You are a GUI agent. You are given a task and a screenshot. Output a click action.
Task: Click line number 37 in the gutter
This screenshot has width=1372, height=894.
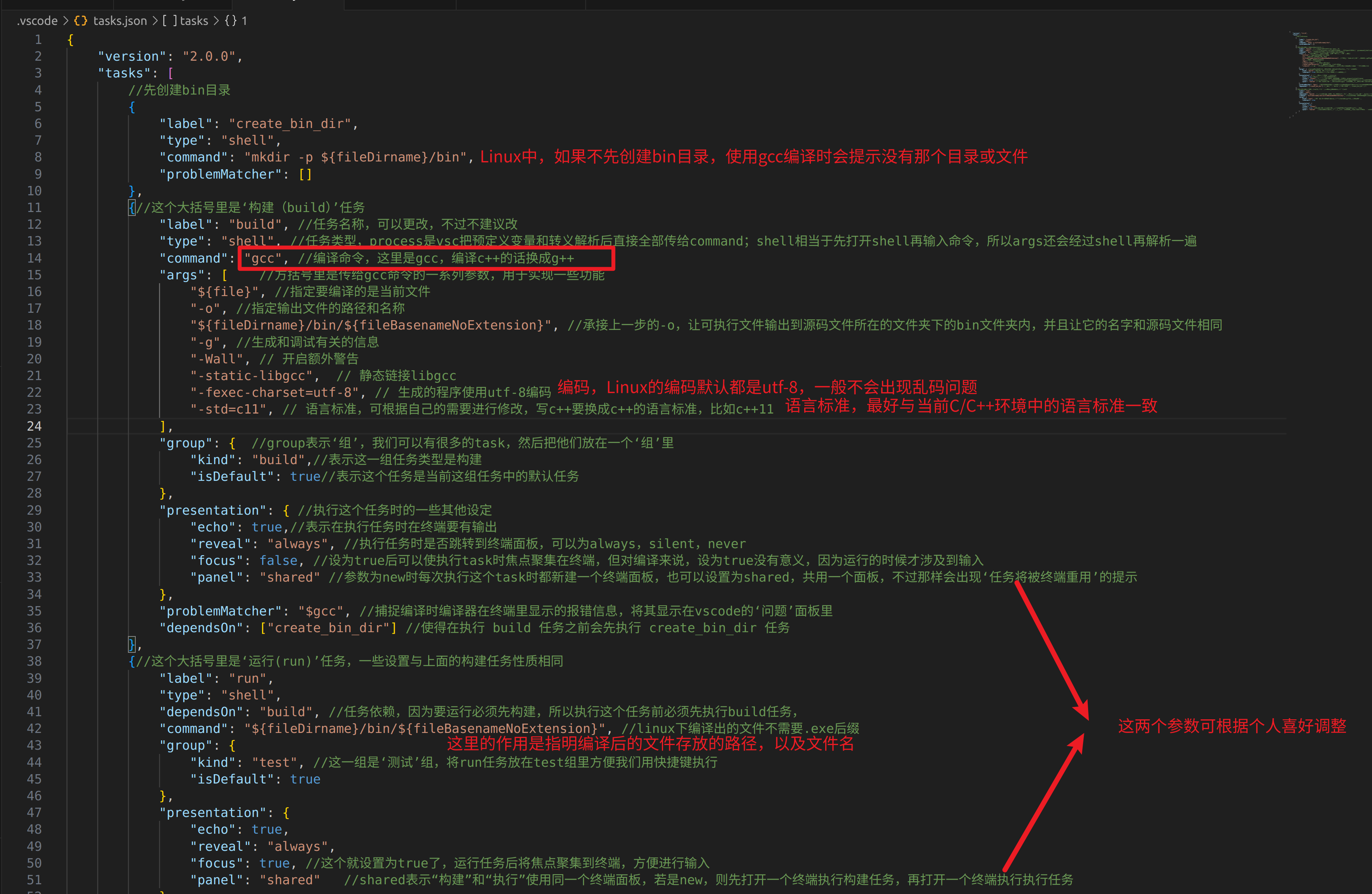point(34,644)
